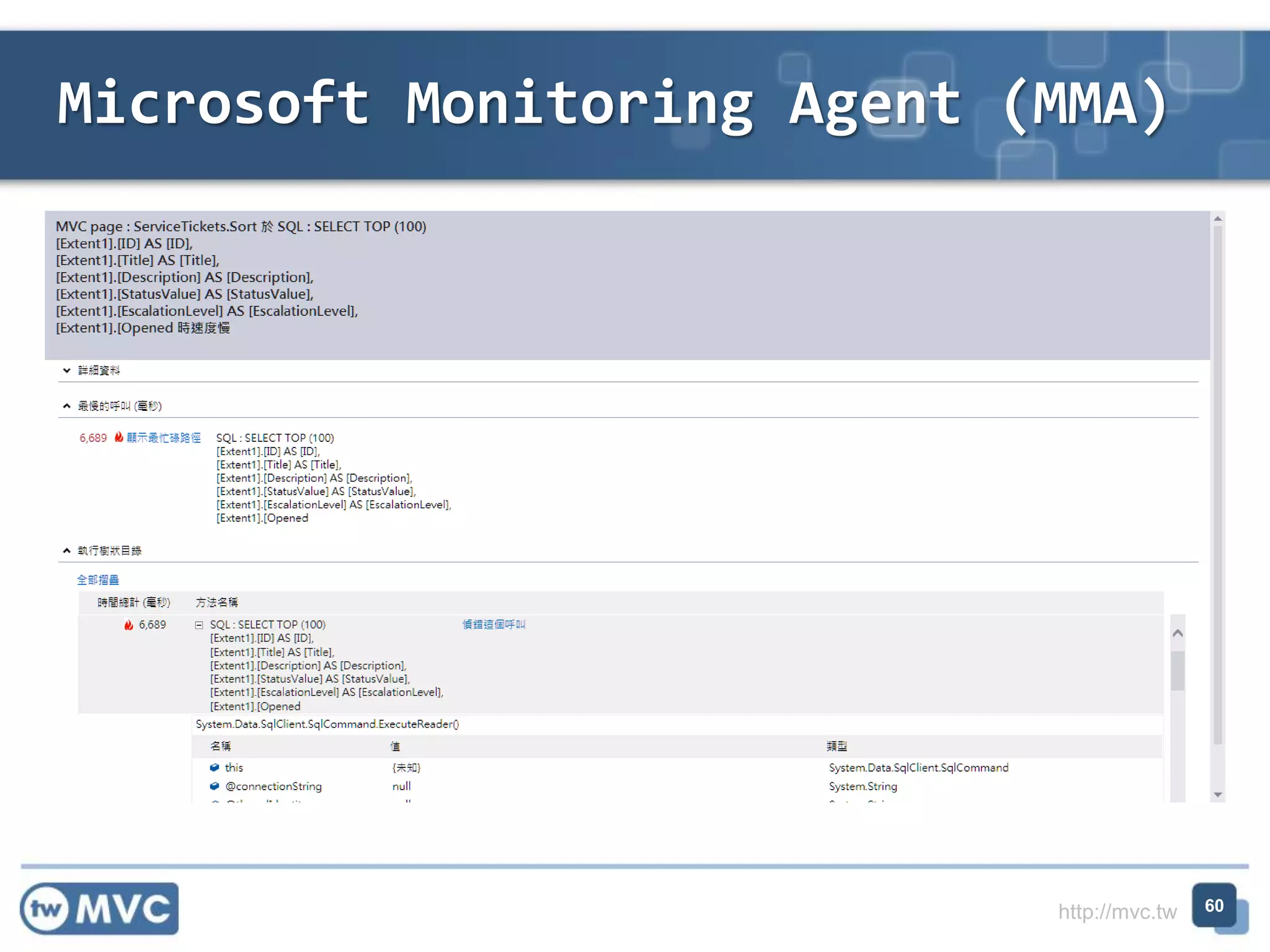This screenshot has width=1270, height=952.
Task: Expand the 詳細資料 section chevron
Action: click(x=66, y=371)
